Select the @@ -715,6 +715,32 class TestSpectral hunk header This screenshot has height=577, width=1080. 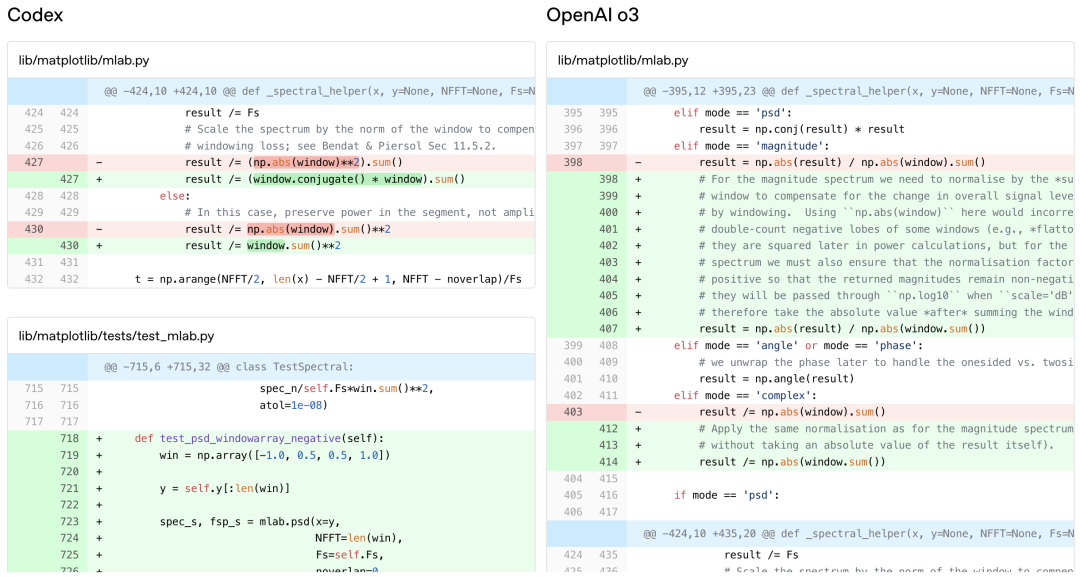pos(271,367)
